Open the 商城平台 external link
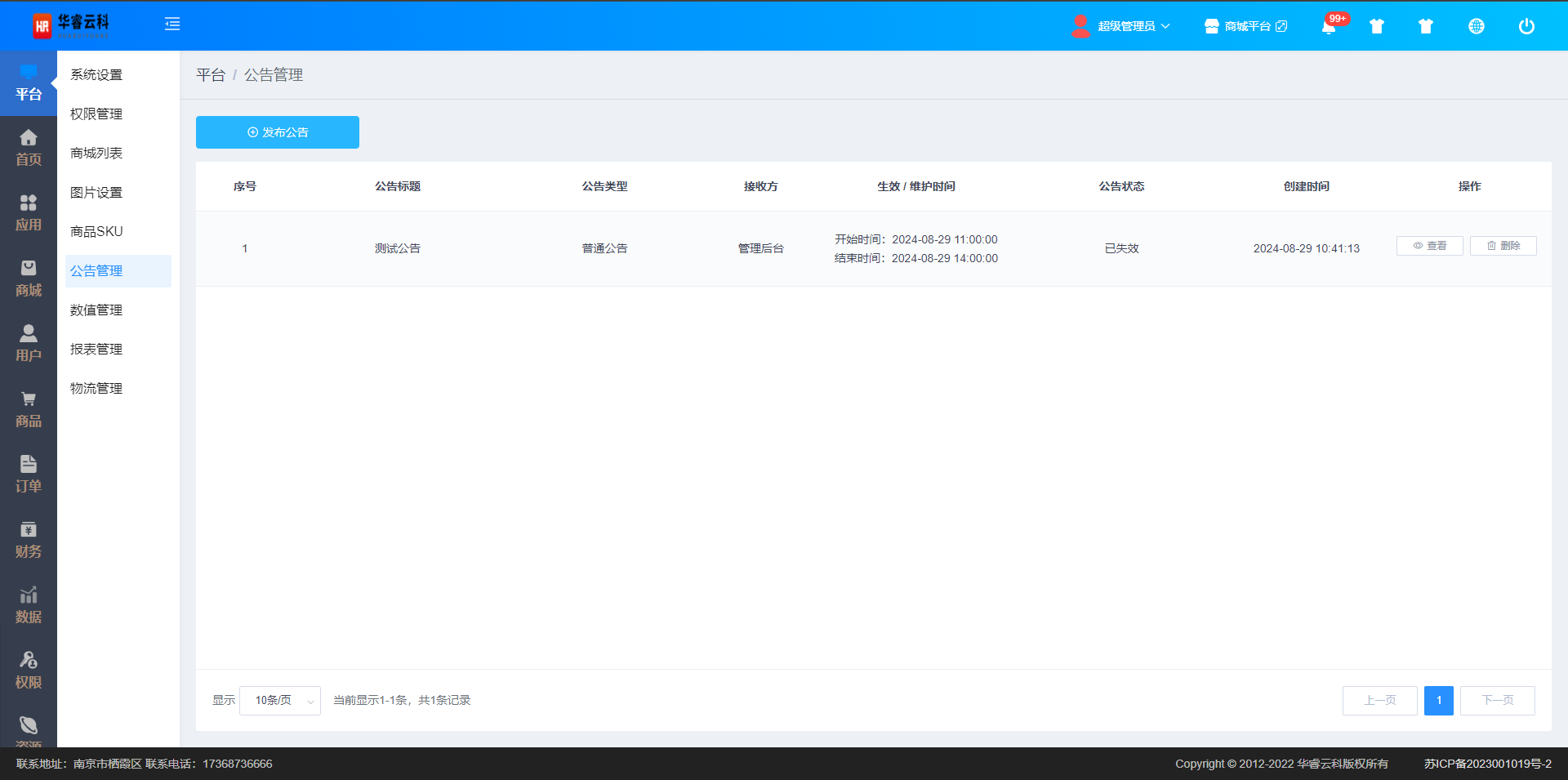 click(1245, 26)
